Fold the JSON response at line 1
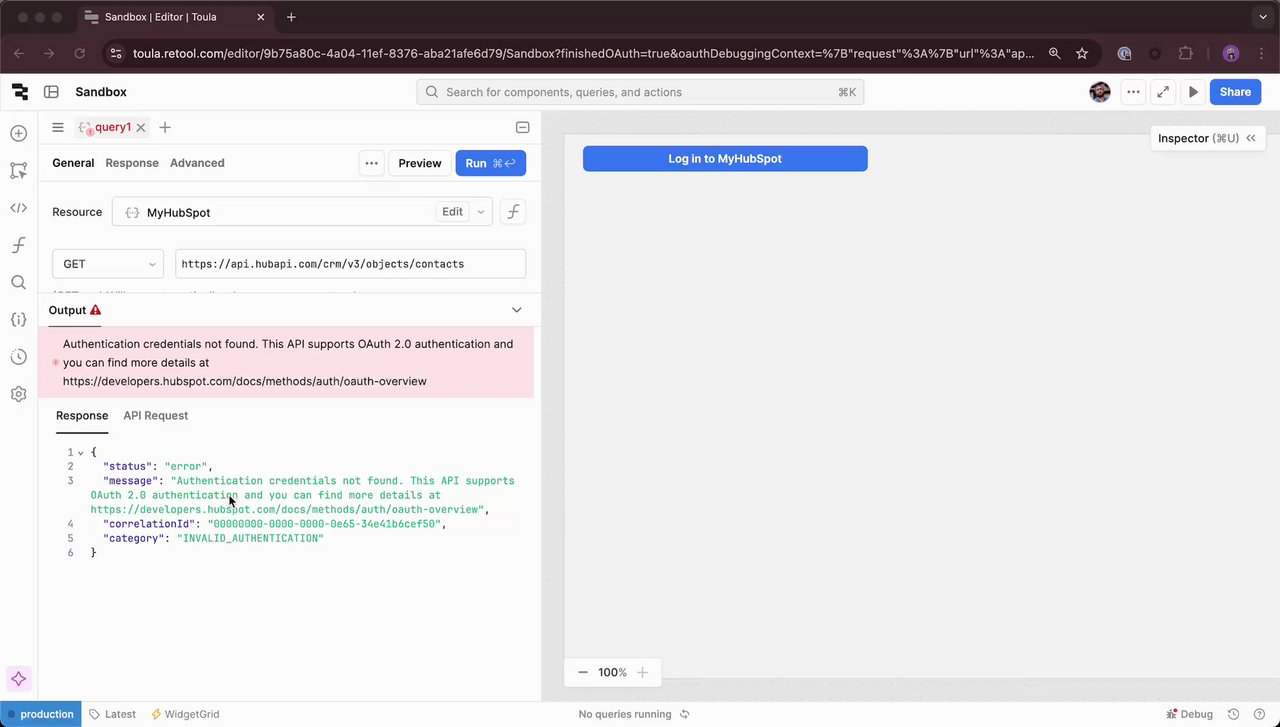Viewport: 1280px width, 727px height. coord(81,453)
